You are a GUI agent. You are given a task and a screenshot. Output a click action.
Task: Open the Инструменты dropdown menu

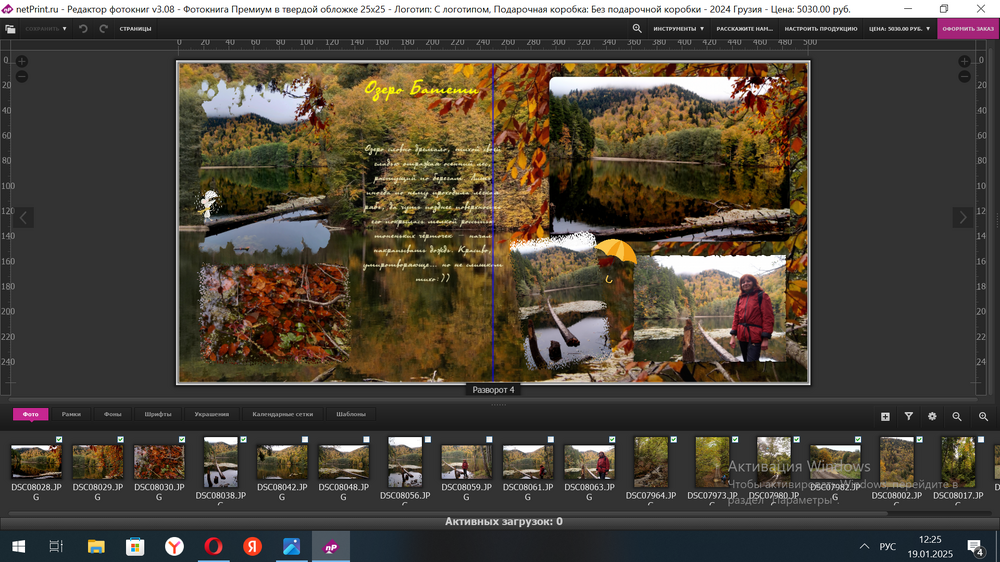coord(679,29)
